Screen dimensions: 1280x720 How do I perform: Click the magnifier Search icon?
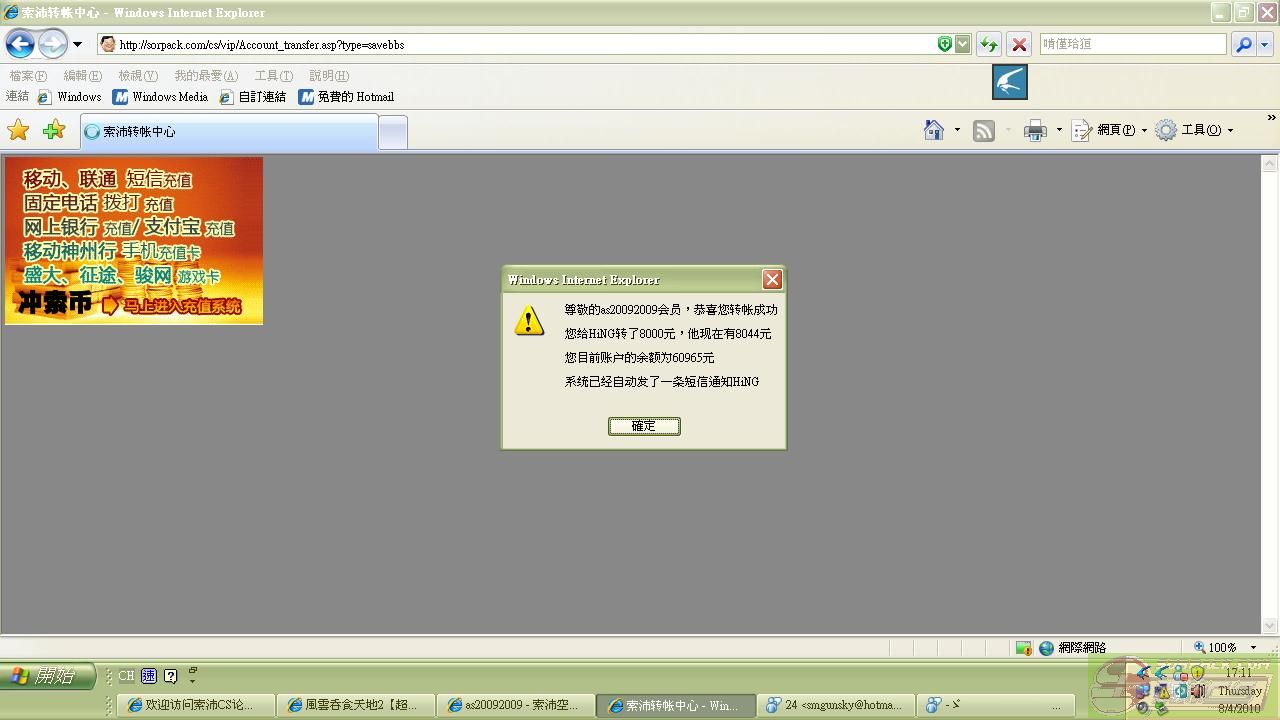click(1243, 44)
